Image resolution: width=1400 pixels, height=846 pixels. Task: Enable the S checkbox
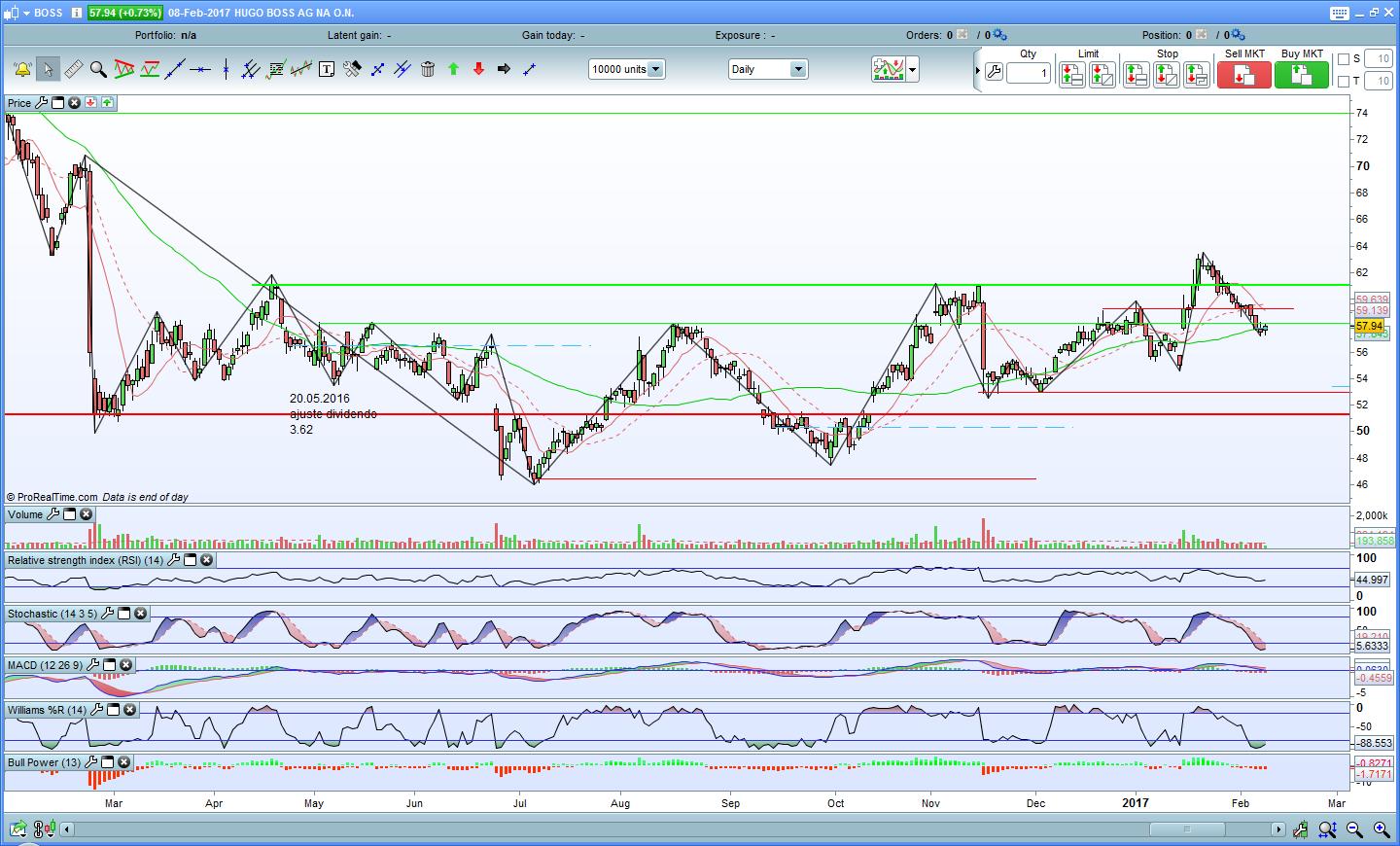pos(1344,59)
